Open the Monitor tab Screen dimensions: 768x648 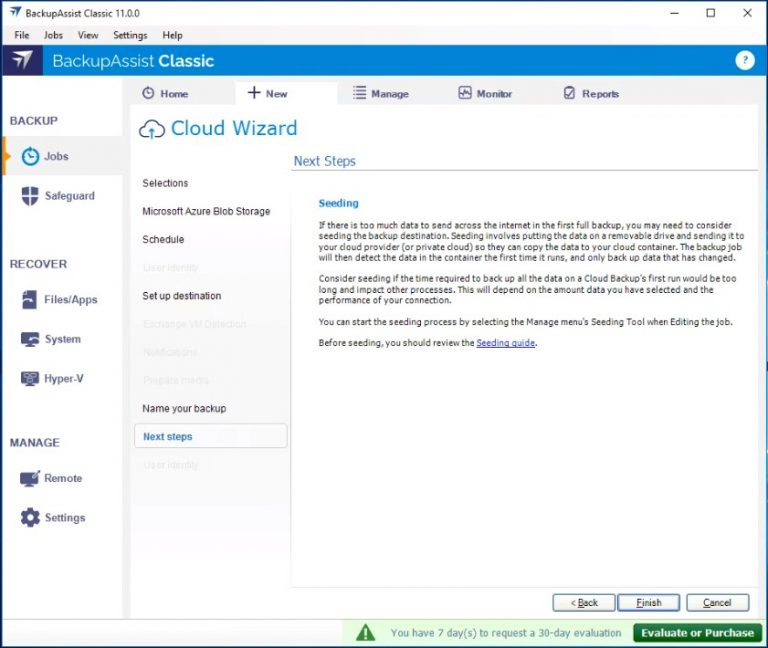click(485, 94)
